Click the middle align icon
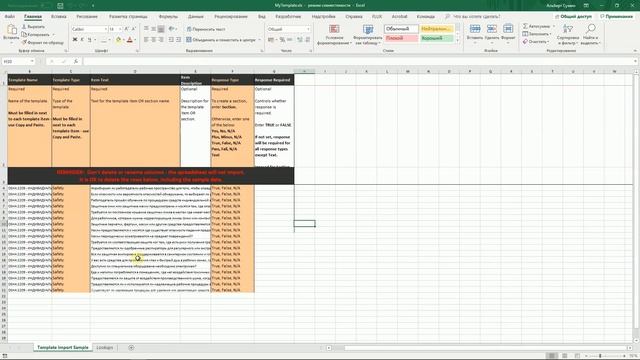 [x=153, y=29]
